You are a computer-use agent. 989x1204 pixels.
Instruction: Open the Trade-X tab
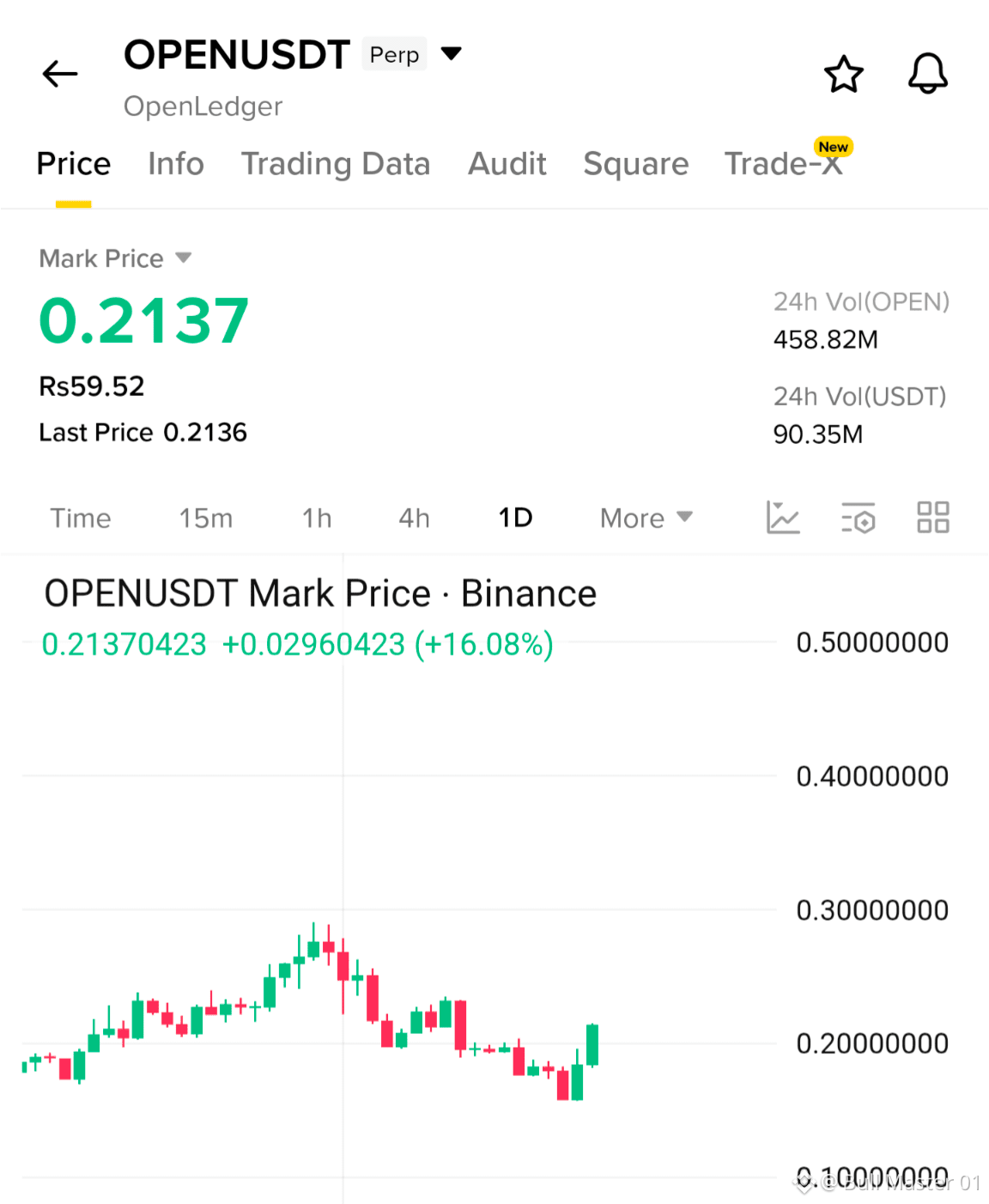784,163
